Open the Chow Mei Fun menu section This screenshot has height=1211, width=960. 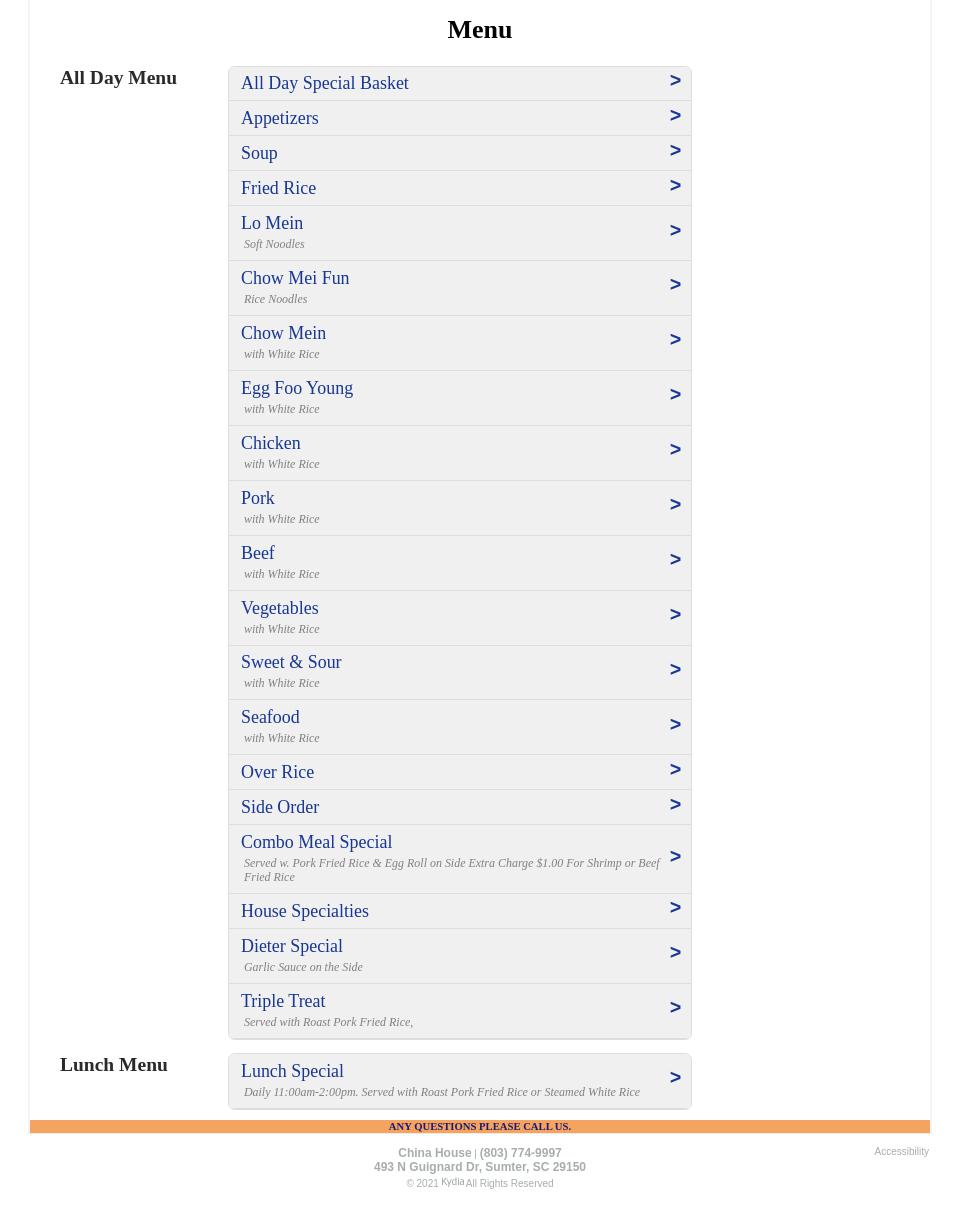295,278
